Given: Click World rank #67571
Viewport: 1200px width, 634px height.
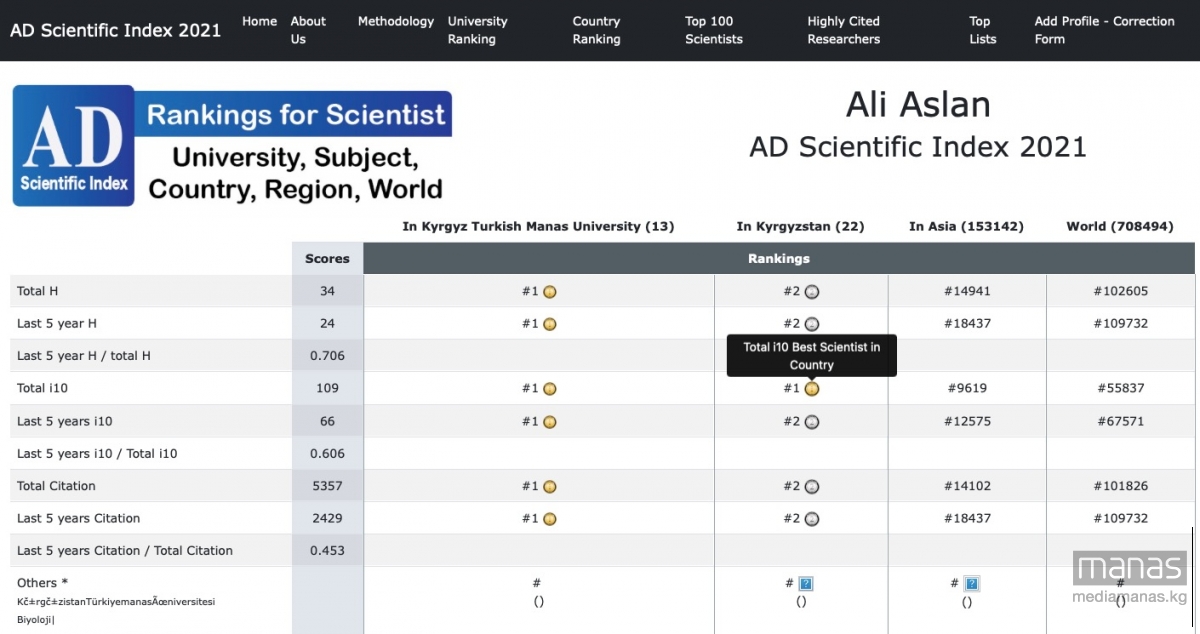Looking at the screenshot, I should pyautogui.click(x=1121, y=422).
